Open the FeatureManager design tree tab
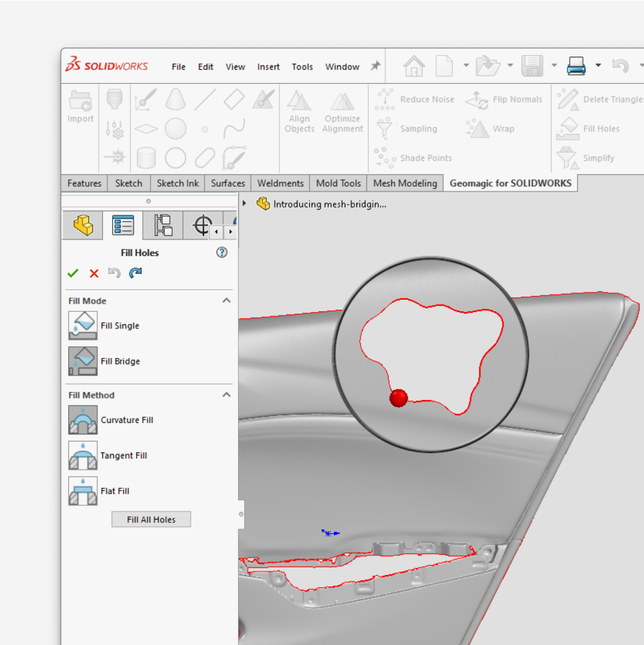Image resolution: width=644 pixels, height=645 pixels. tap(83, 225)
